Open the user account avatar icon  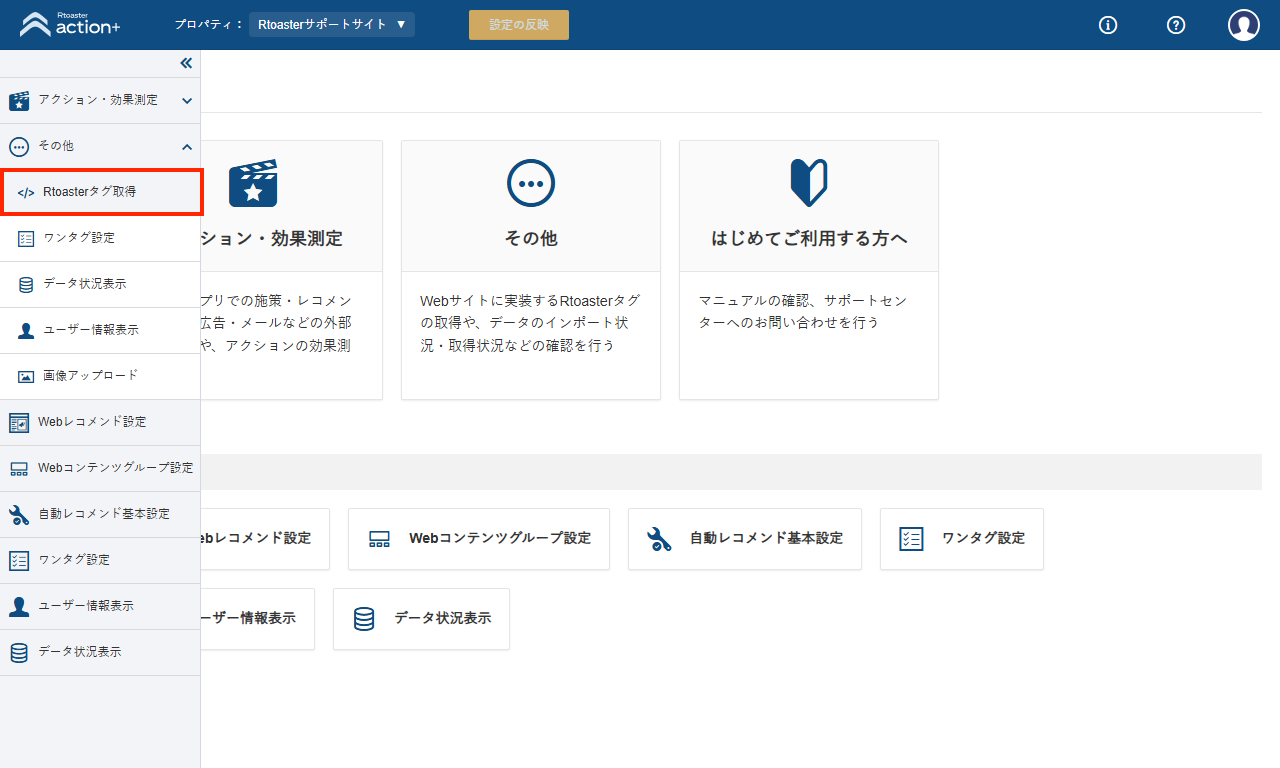click(x=1244, y=25)
